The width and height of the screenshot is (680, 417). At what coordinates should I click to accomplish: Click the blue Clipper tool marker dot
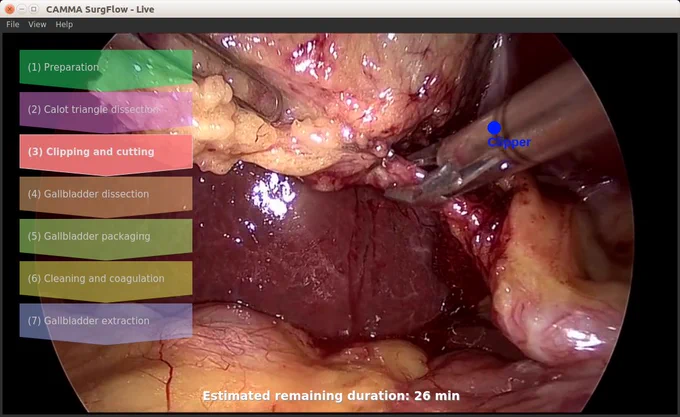click(494, 128)
